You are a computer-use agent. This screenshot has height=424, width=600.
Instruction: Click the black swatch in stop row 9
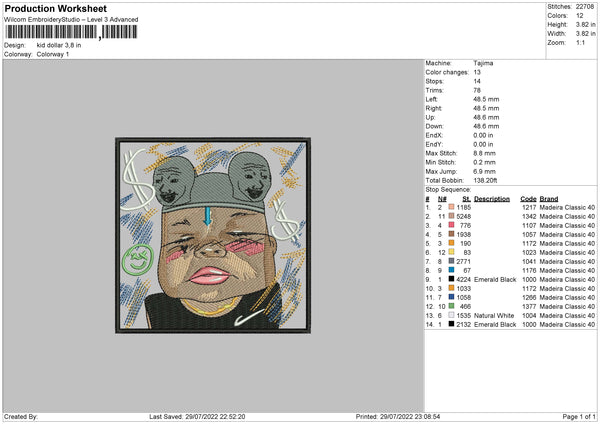[x=452, y=279]
